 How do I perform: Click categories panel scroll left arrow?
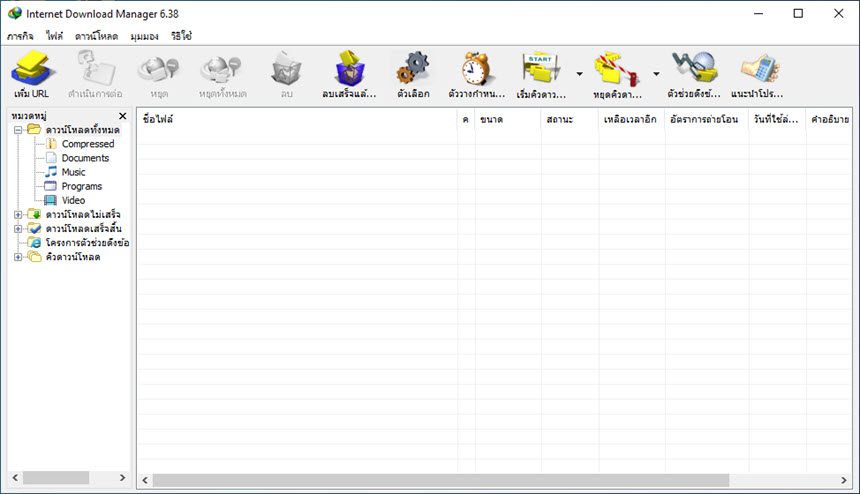point(15,478)
